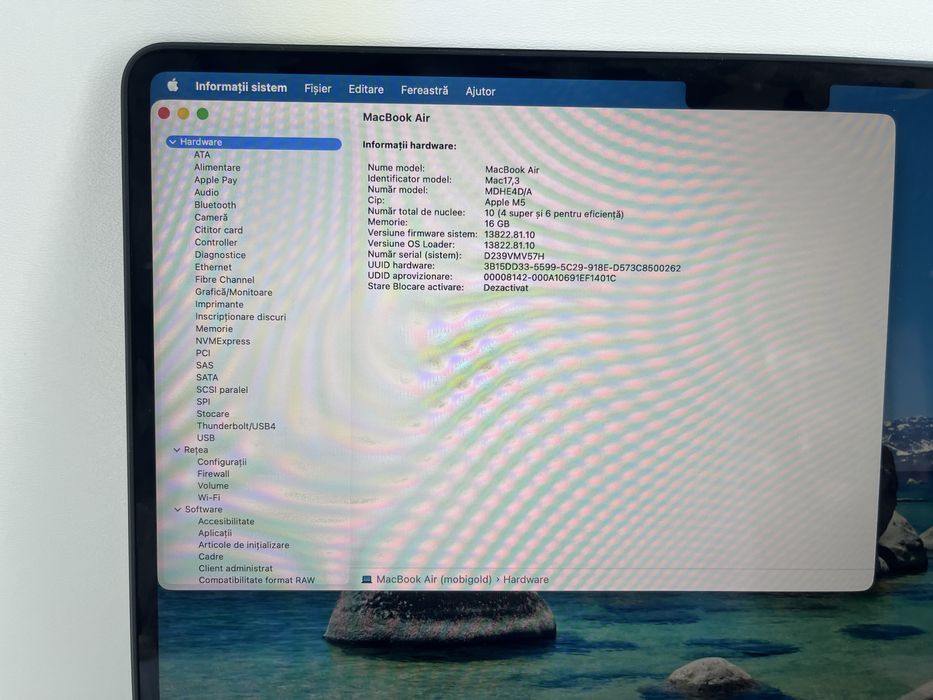
Task: Select Cameră in the sidebar
Action: [x=211, y=217]
